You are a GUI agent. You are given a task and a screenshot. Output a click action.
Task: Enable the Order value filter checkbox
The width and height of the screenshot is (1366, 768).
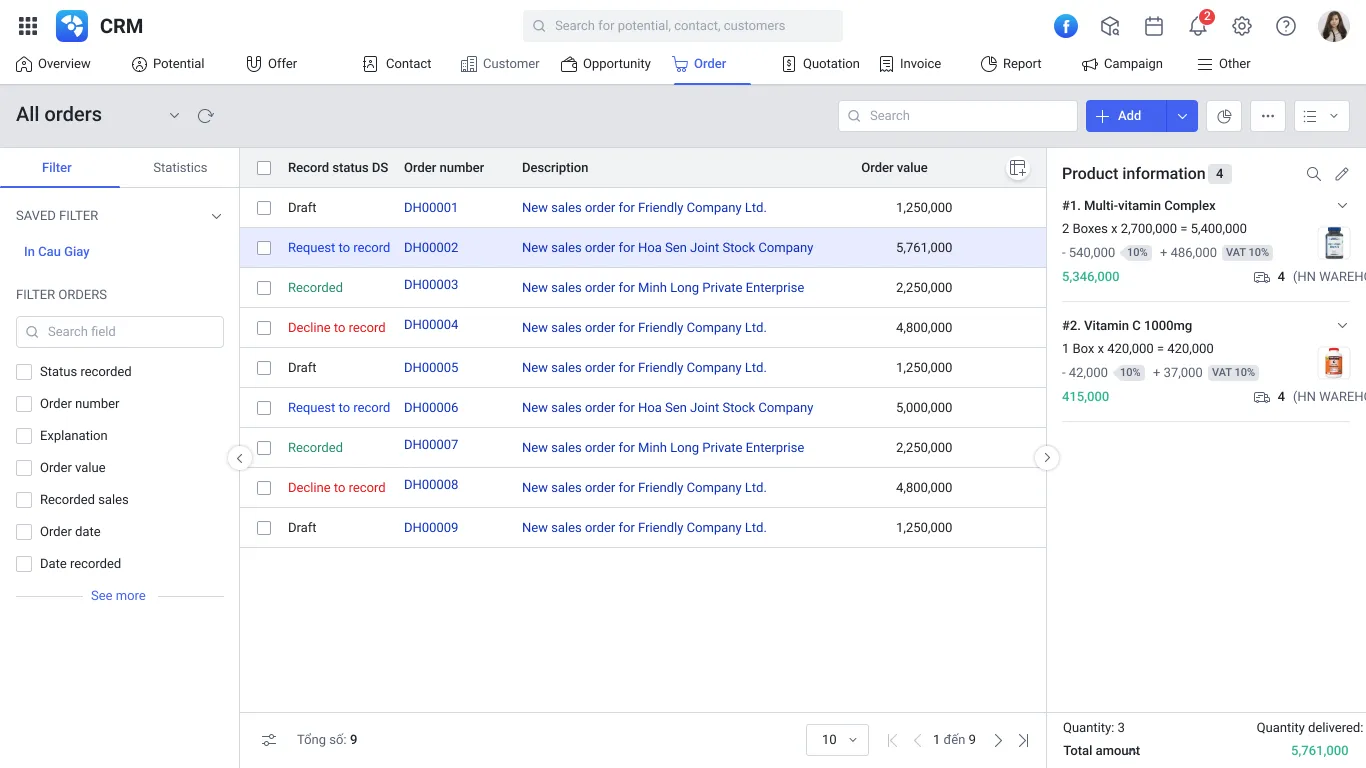coord(23,467)
